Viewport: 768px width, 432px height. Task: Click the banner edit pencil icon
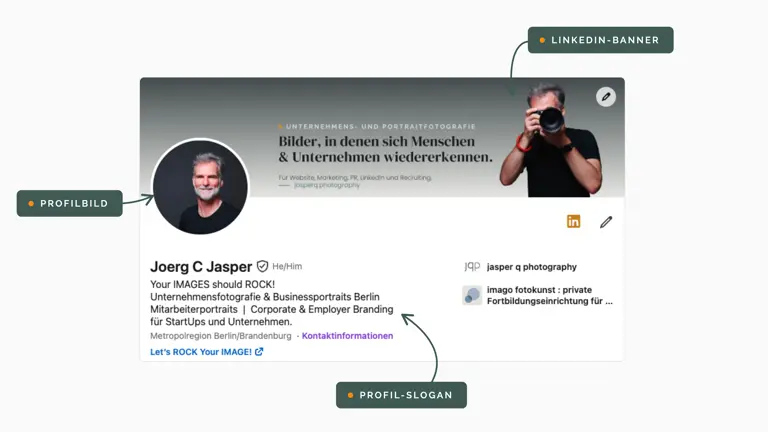tap(606, 97)
